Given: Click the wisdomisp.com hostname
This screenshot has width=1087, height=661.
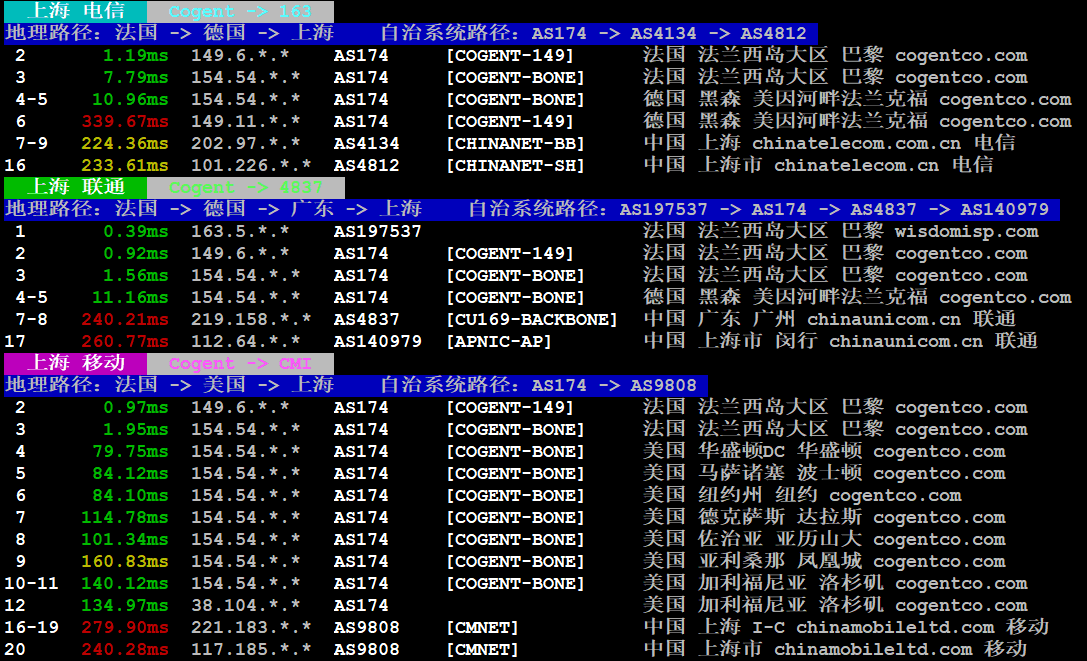Looking at the screenshot, I should coord(966,232).
